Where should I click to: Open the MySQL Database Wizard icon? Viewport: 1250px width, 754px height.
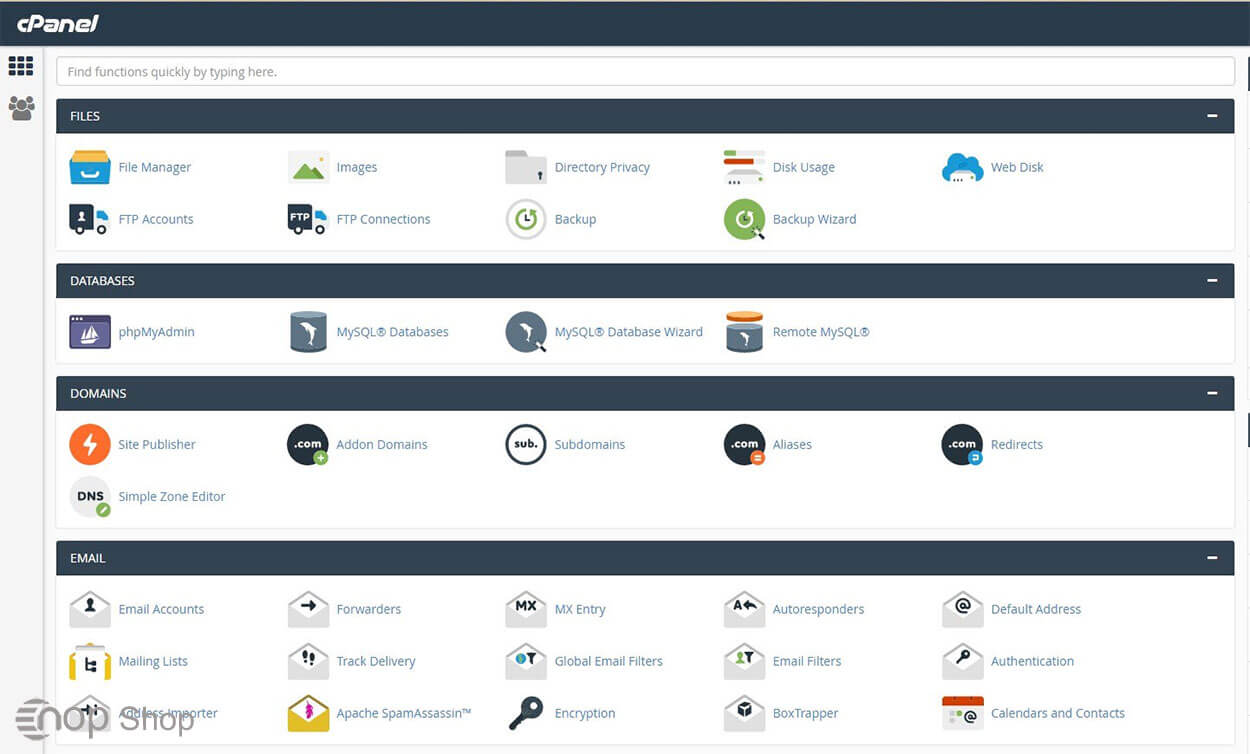[526, 331]
